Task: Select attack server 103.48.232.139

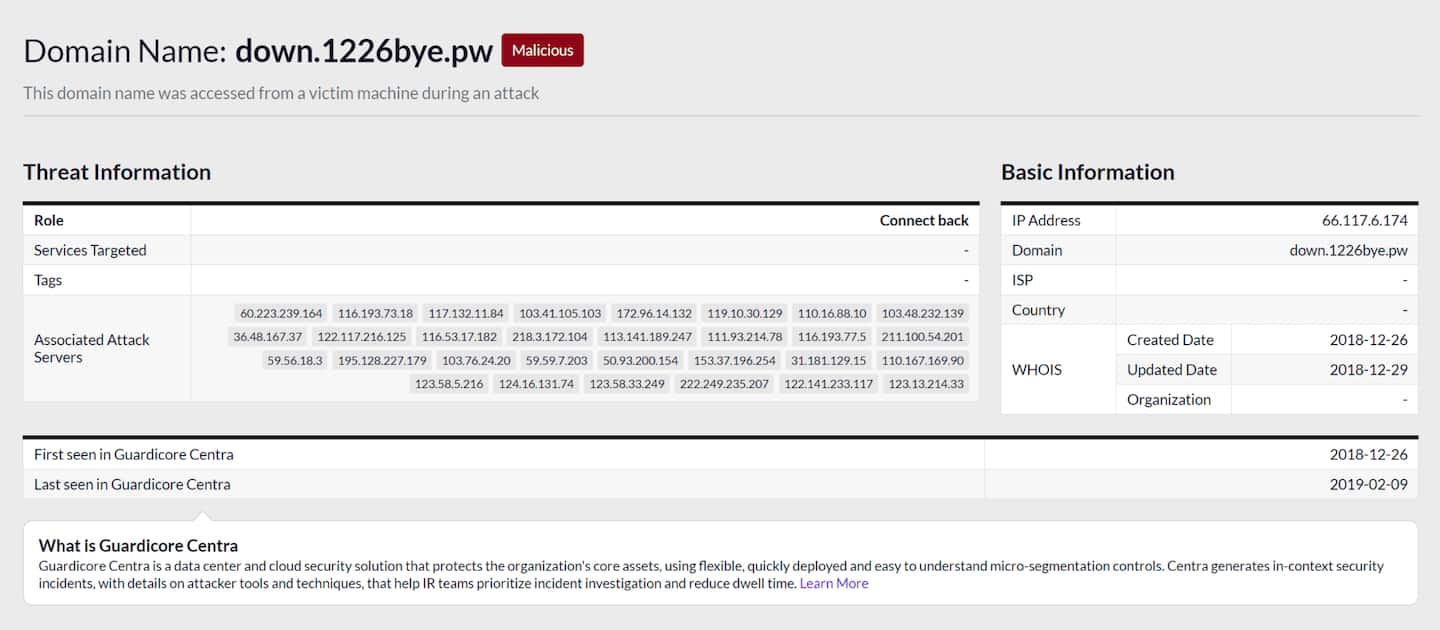Action: [922, 313]
